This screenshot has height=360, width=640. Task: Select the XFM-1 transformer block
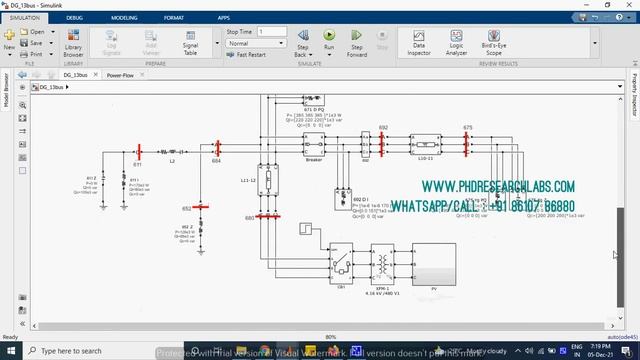pos(382,264)
